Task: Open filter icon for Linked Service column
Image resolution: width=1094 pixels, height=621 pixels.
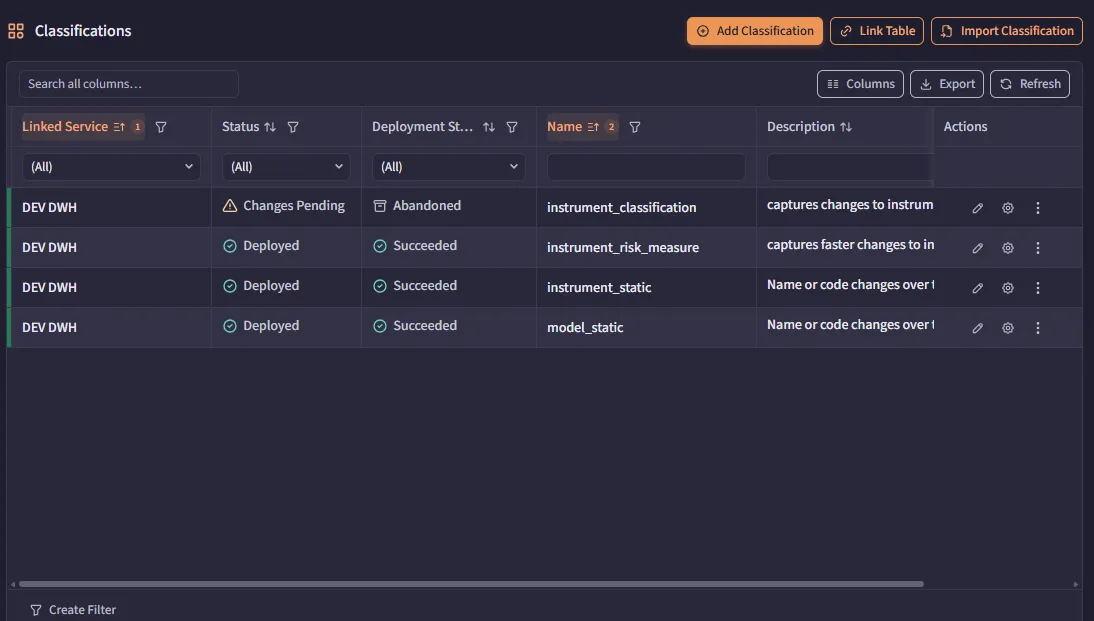Action: click(x=160, y=127)
